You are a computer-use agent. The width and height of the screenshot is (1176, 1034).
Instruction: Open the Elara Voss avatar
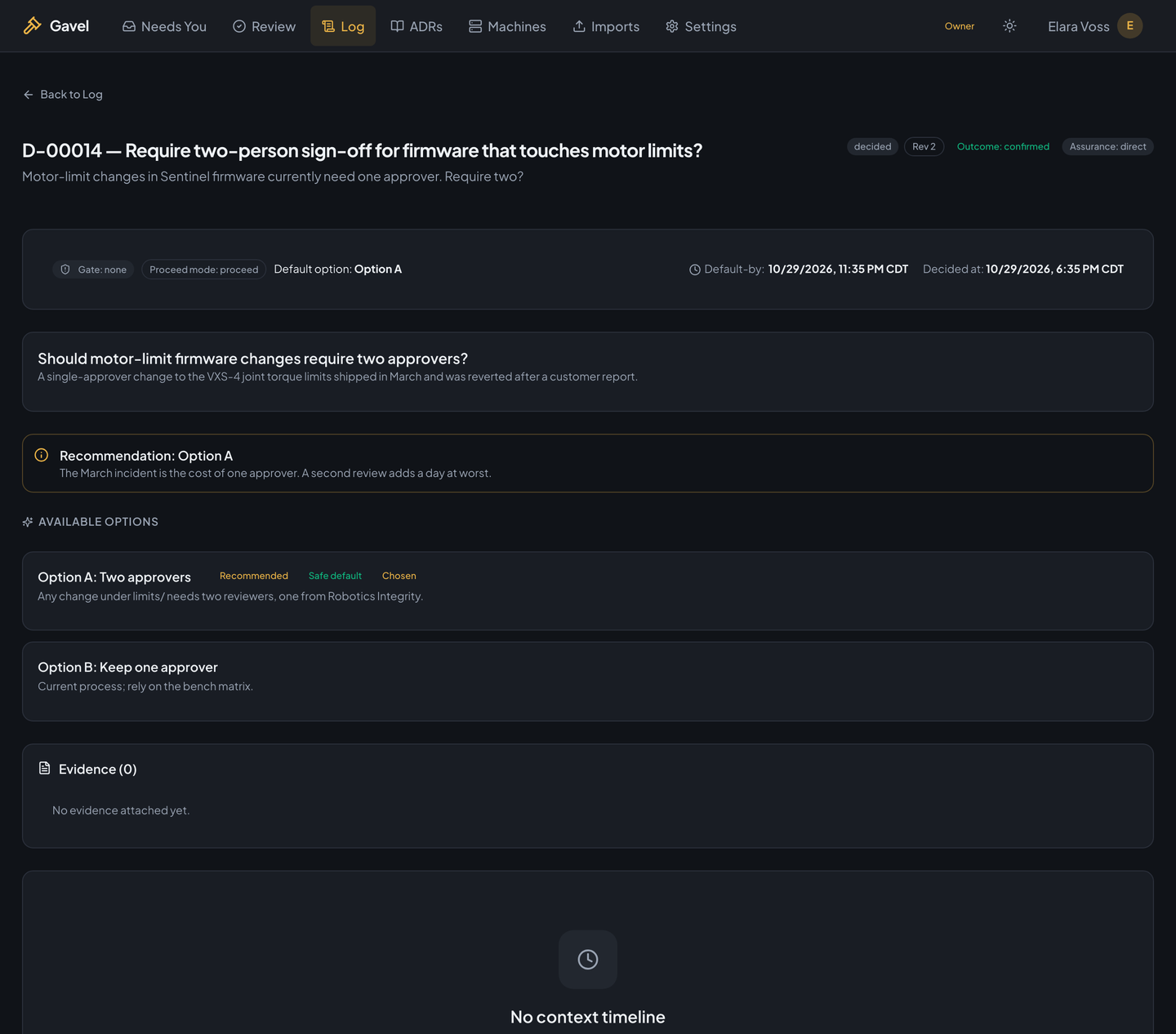pyautogui.click(x=1129, y=26)
